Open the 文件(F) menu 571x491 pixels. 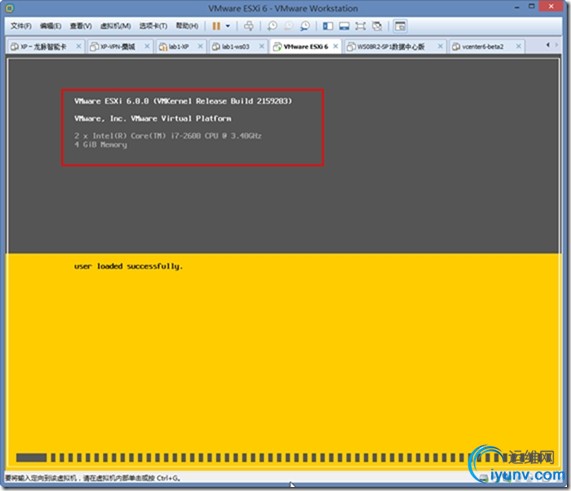click(x=21, y=26)
